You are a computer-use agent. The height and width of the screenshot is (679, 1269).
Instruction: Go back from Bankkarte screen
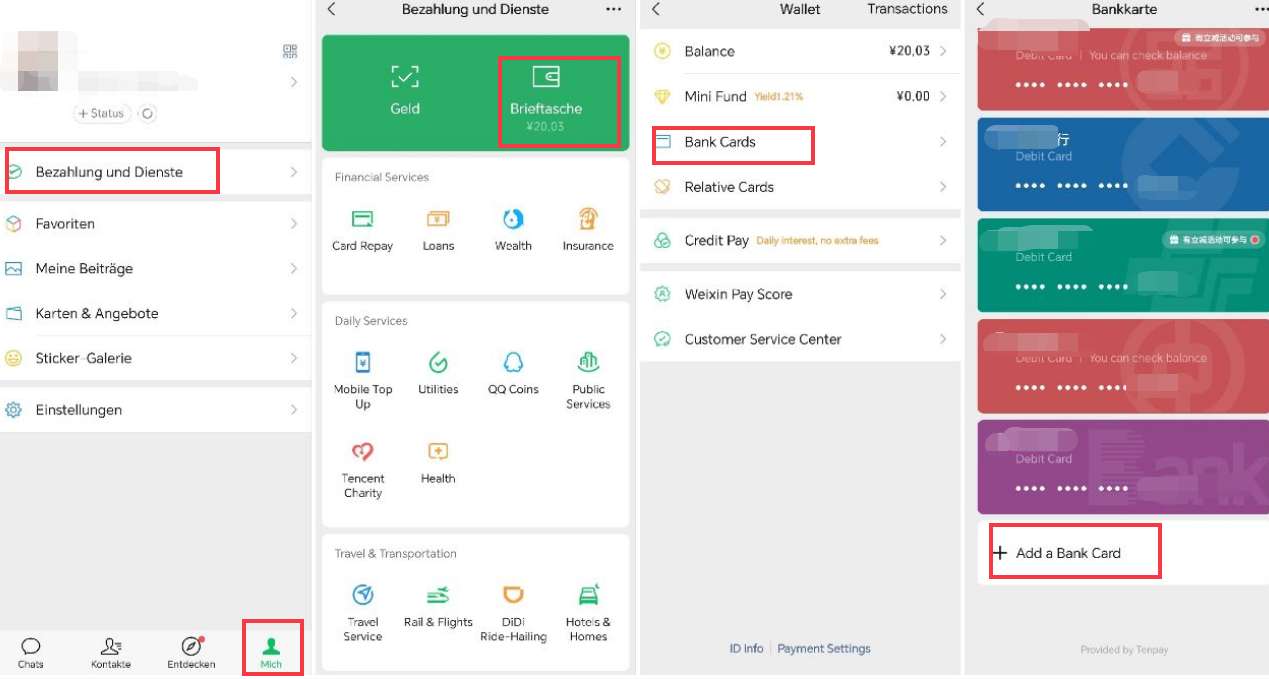click(981, 9)
